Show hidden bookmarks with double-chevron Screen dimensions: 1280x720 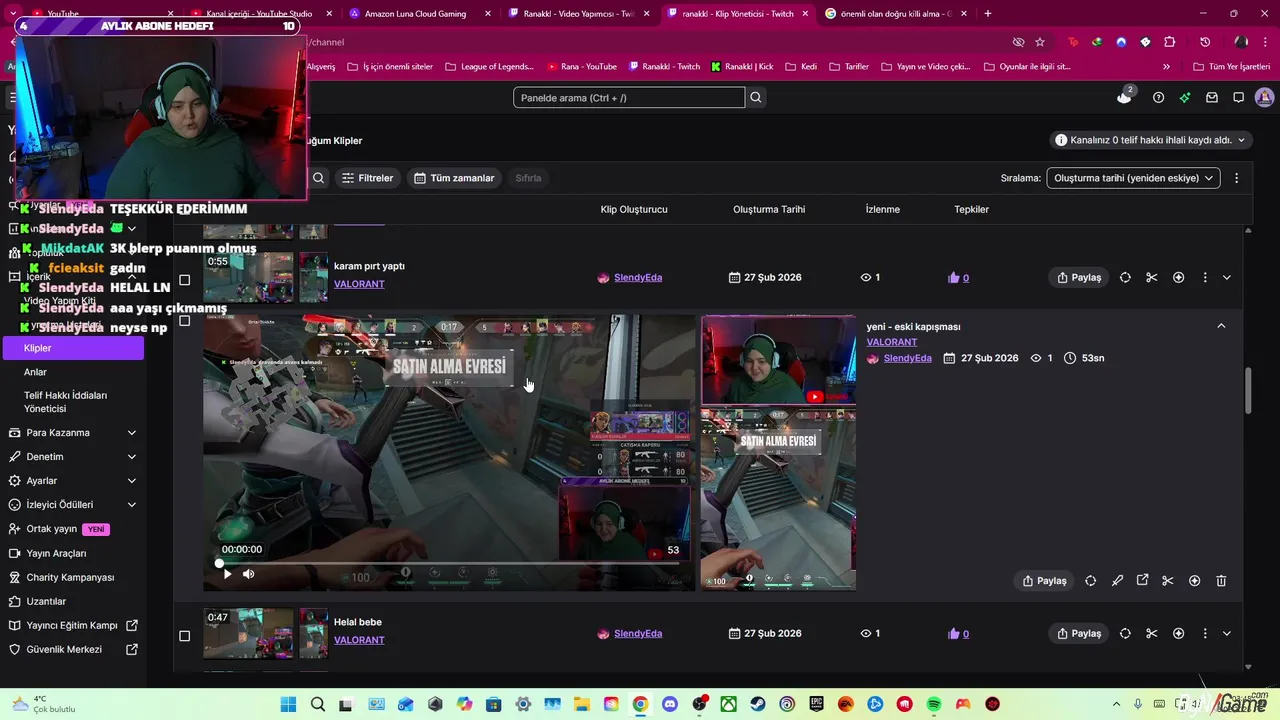(x=1166, y=67)
